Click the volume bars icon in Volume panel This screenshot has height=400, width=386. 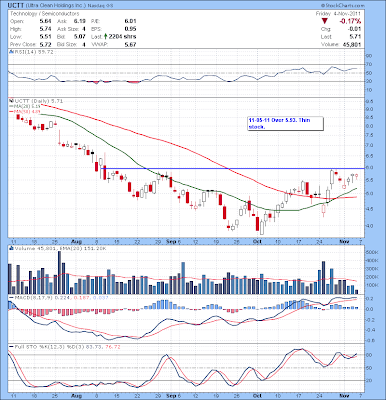click(11, 248)
